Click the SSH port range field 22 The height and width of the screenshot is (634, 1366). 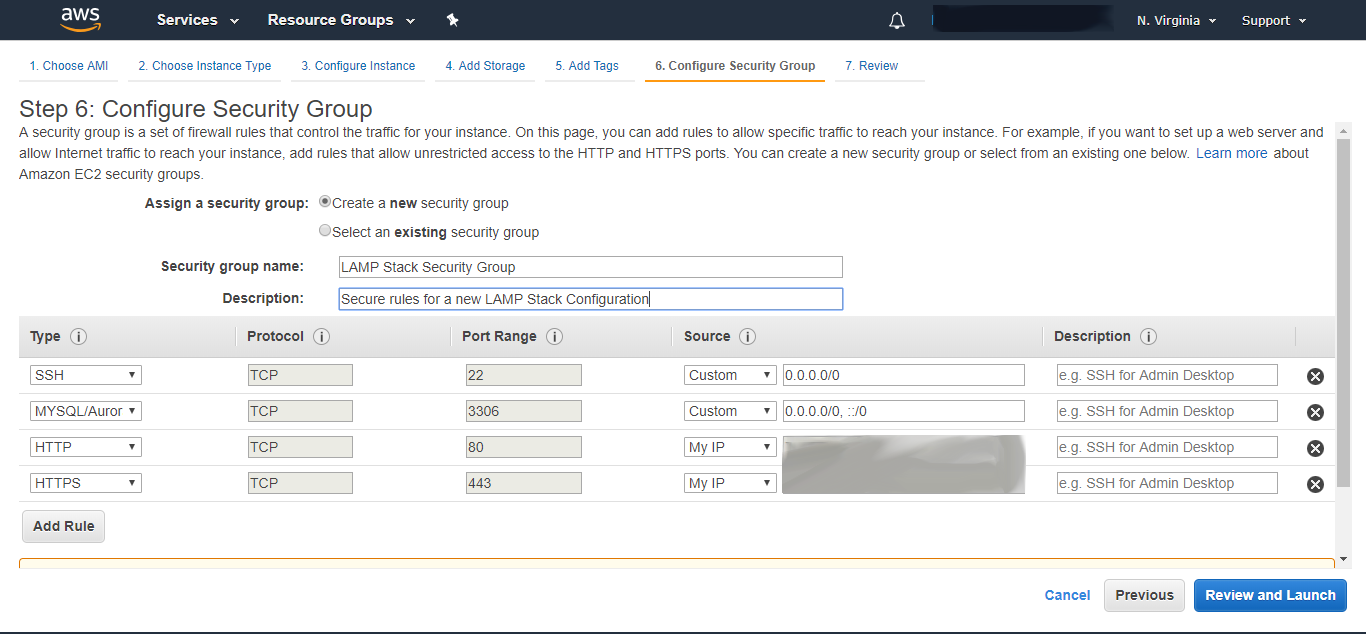point(524,375)
